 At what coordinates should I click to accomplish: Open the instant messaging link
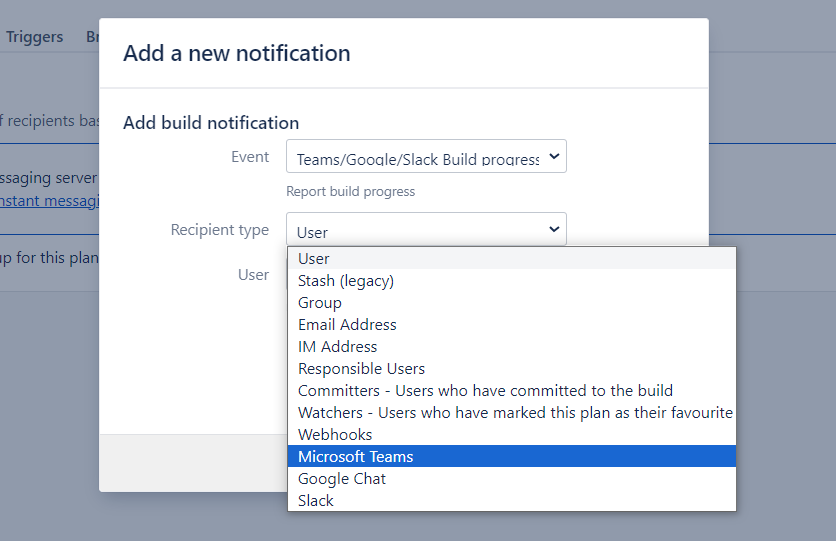(50, 200)
